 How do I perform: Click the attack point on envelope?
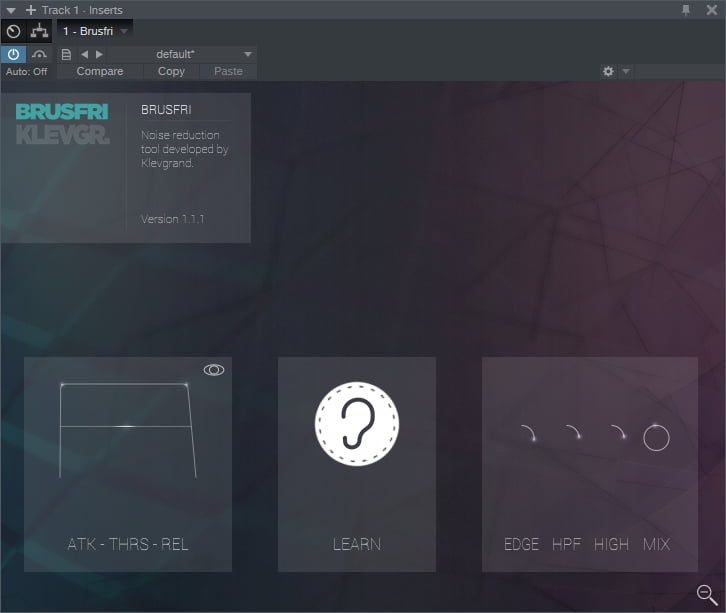(62, 384)
